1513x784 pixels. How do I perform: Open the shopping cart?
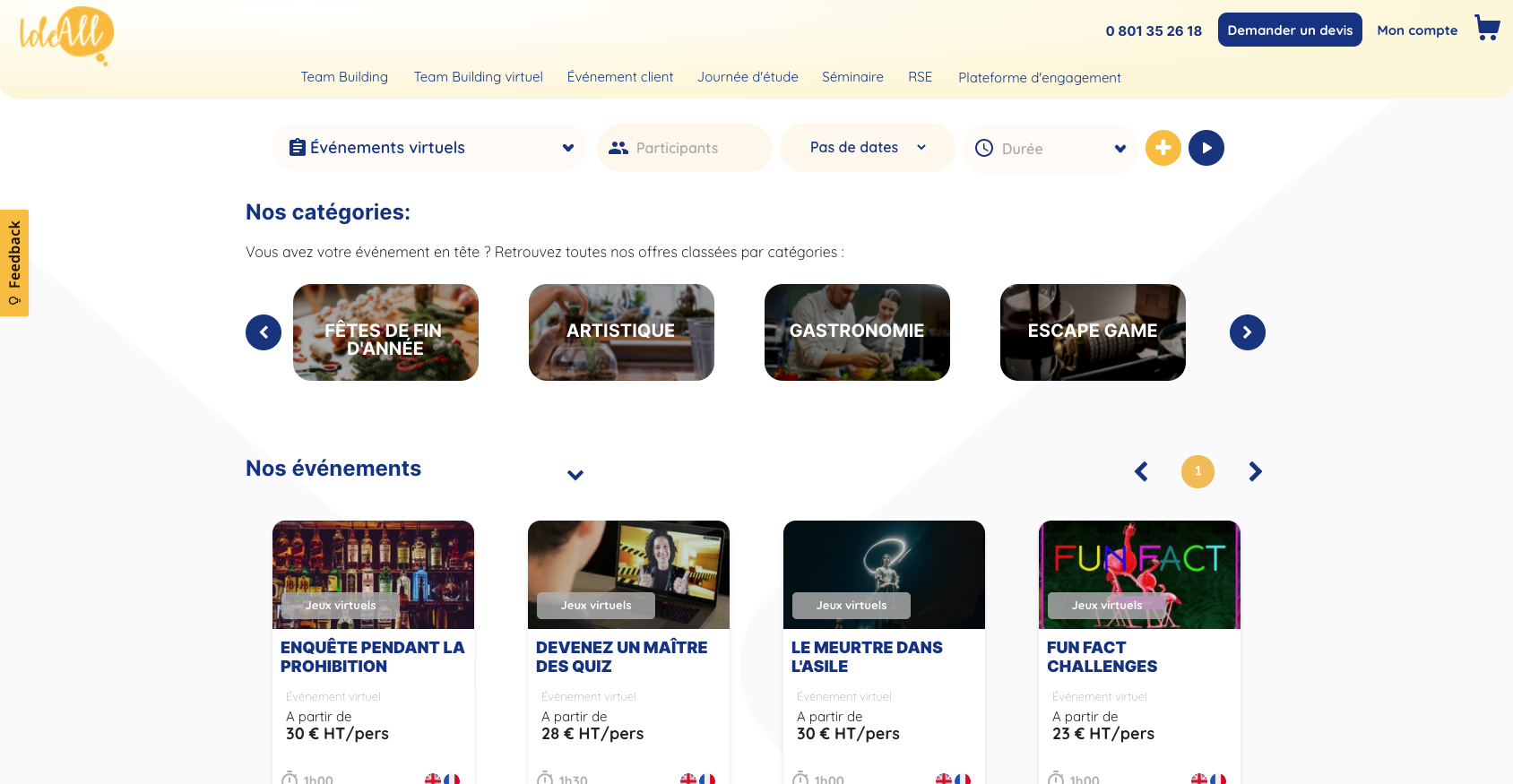pos(1487,29)
